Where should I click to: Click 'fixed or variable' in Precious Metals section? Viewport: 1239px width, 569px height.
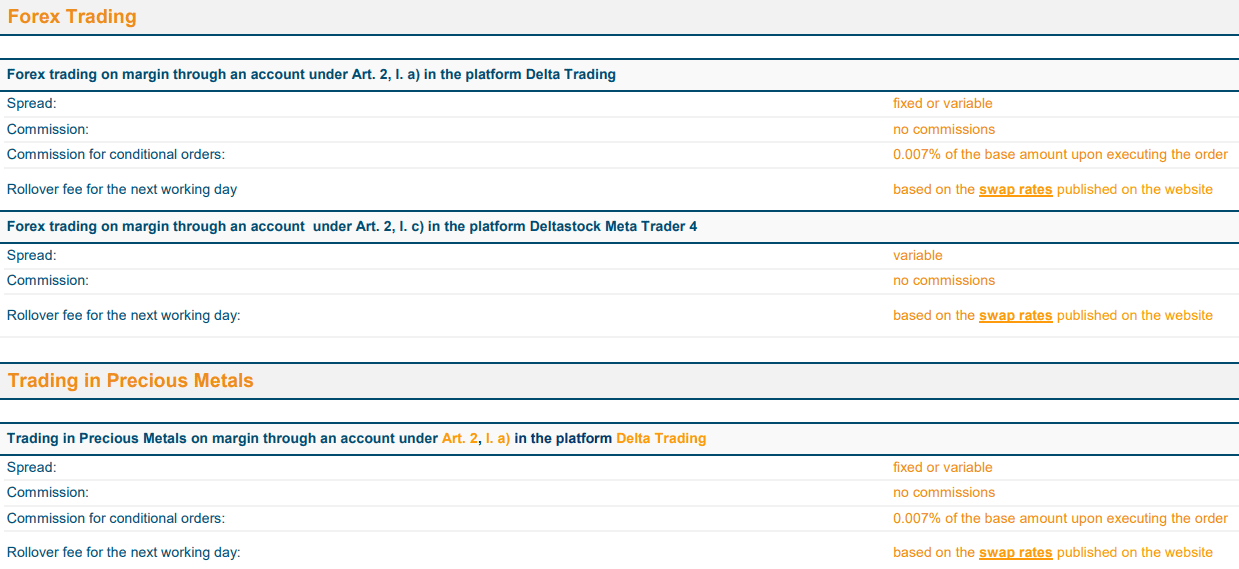[x=943, y=467]
